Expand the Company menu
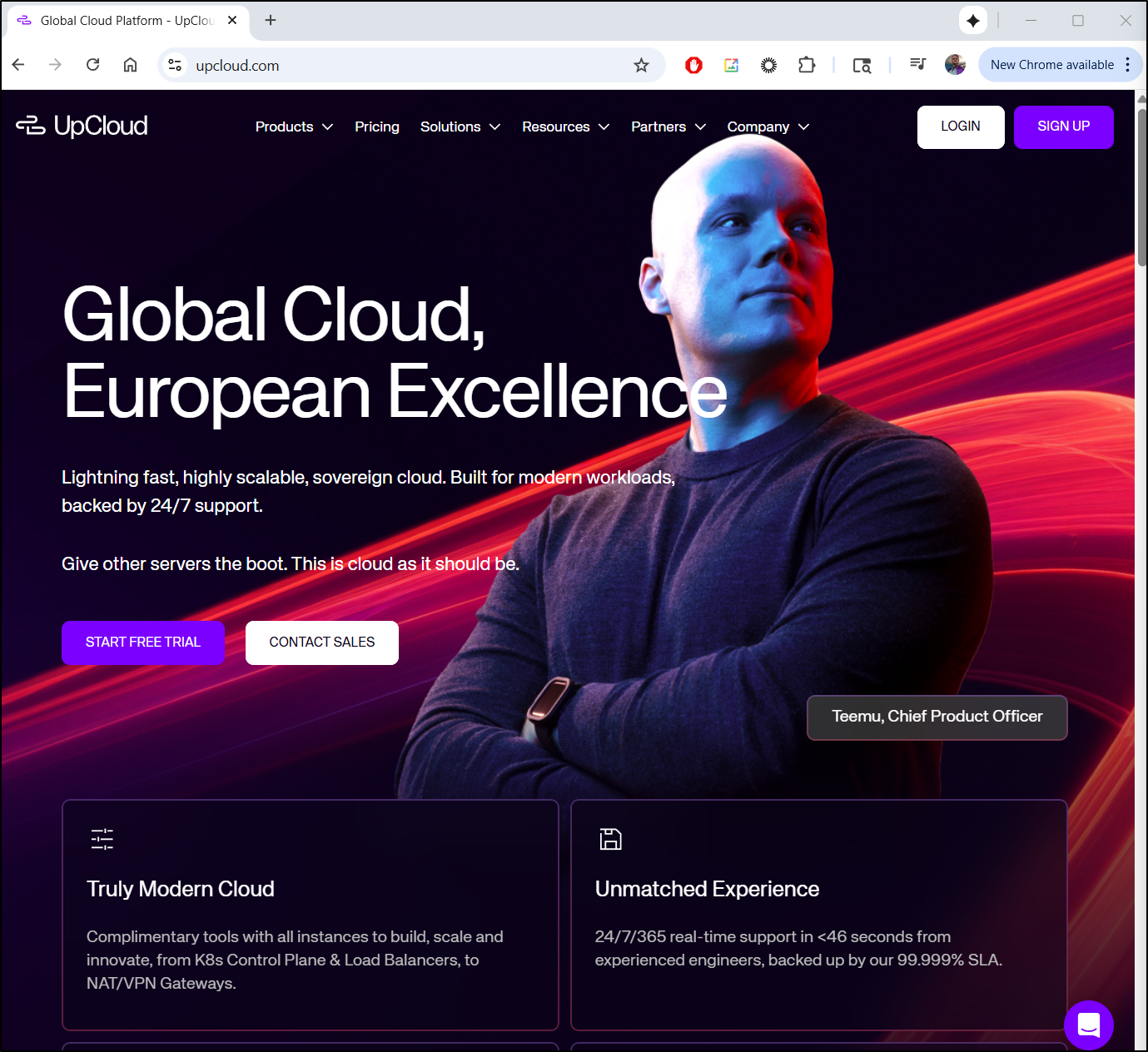Image resolution: width=1148 pixels, height=1052 pixels. [768, 127]
